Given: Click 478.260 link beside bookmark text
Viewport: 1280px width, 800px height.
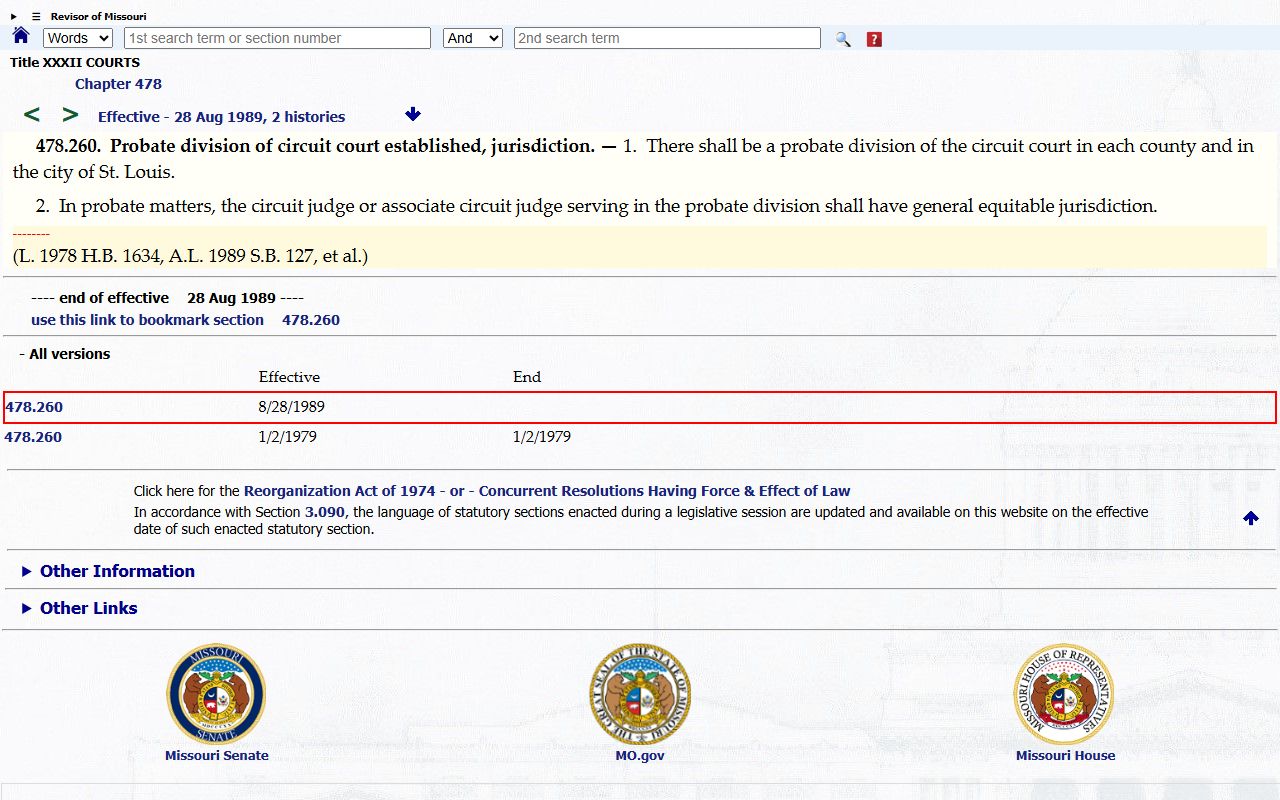Looking at the screenshot, I should click(311, 320).
